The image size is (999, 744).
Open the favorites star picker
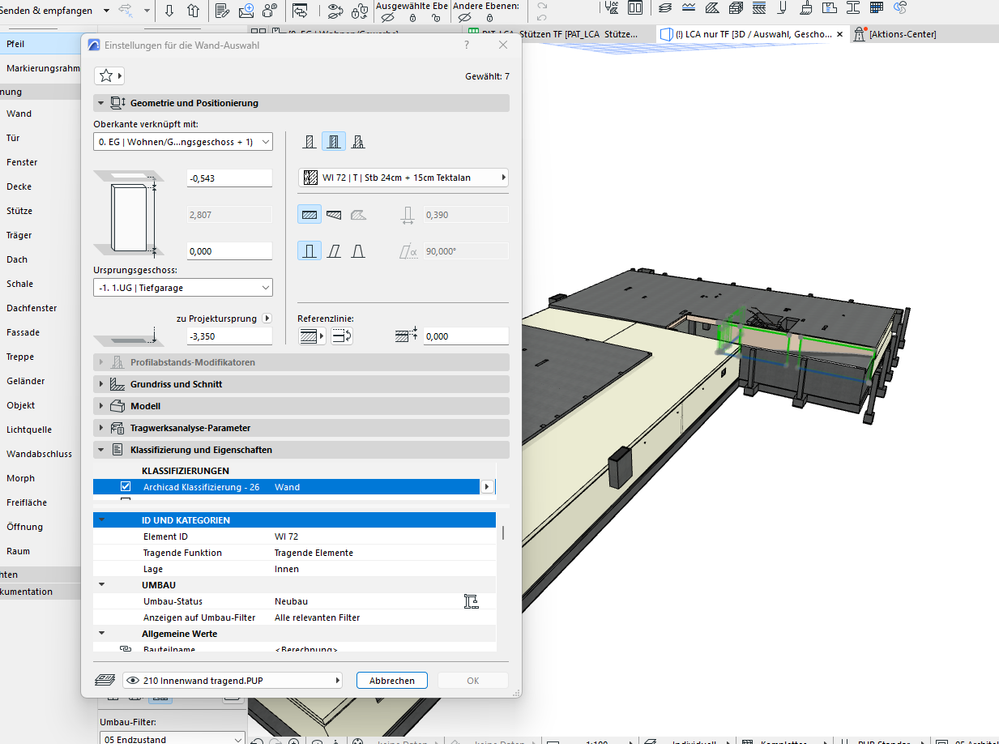tap(108, 76)
